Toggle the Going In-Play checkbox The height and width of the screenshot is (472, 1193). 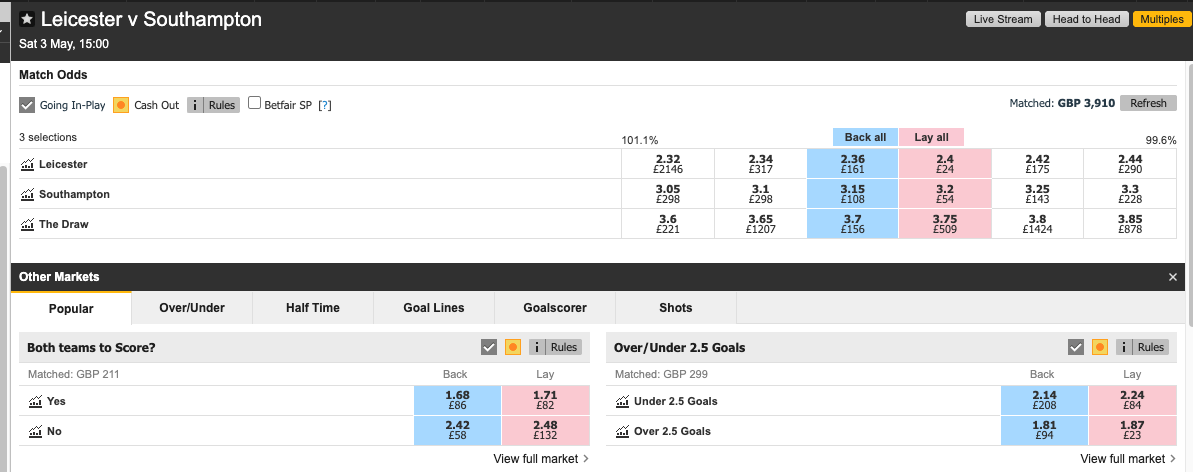(27, 105)
